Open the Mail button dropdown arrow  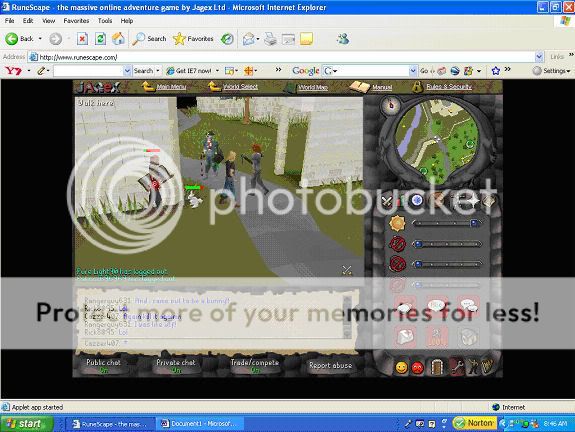click(x=258, y=39)
